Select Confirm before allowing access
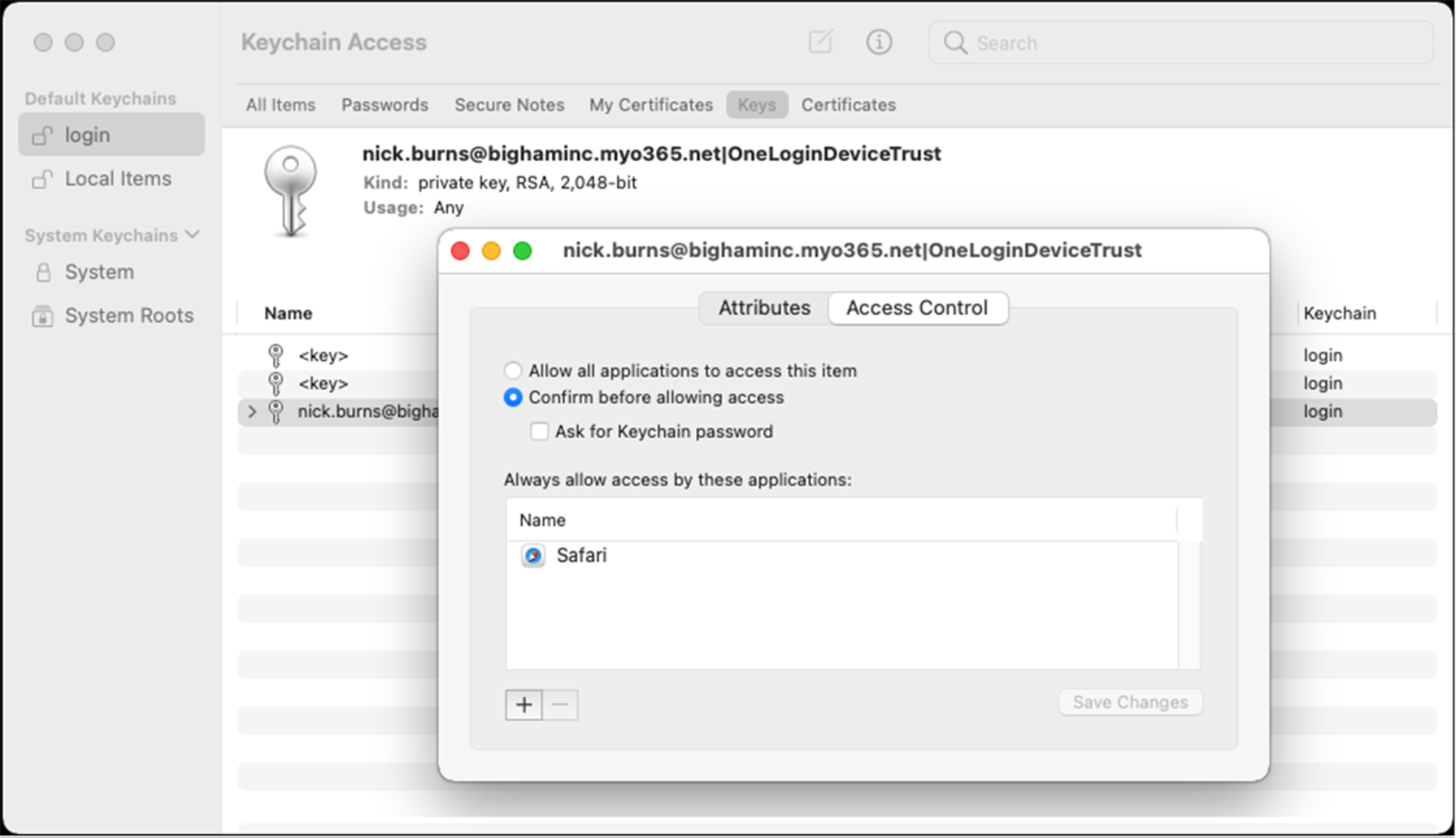The height and width of the screenshot is (838, 1456). pos(513,398)
